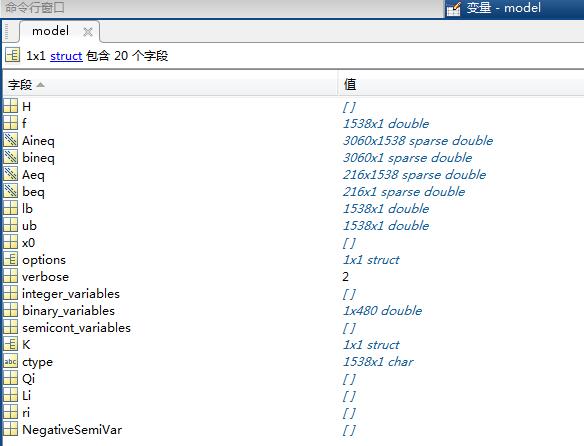Click the ub 1538x1 double value

386,225
